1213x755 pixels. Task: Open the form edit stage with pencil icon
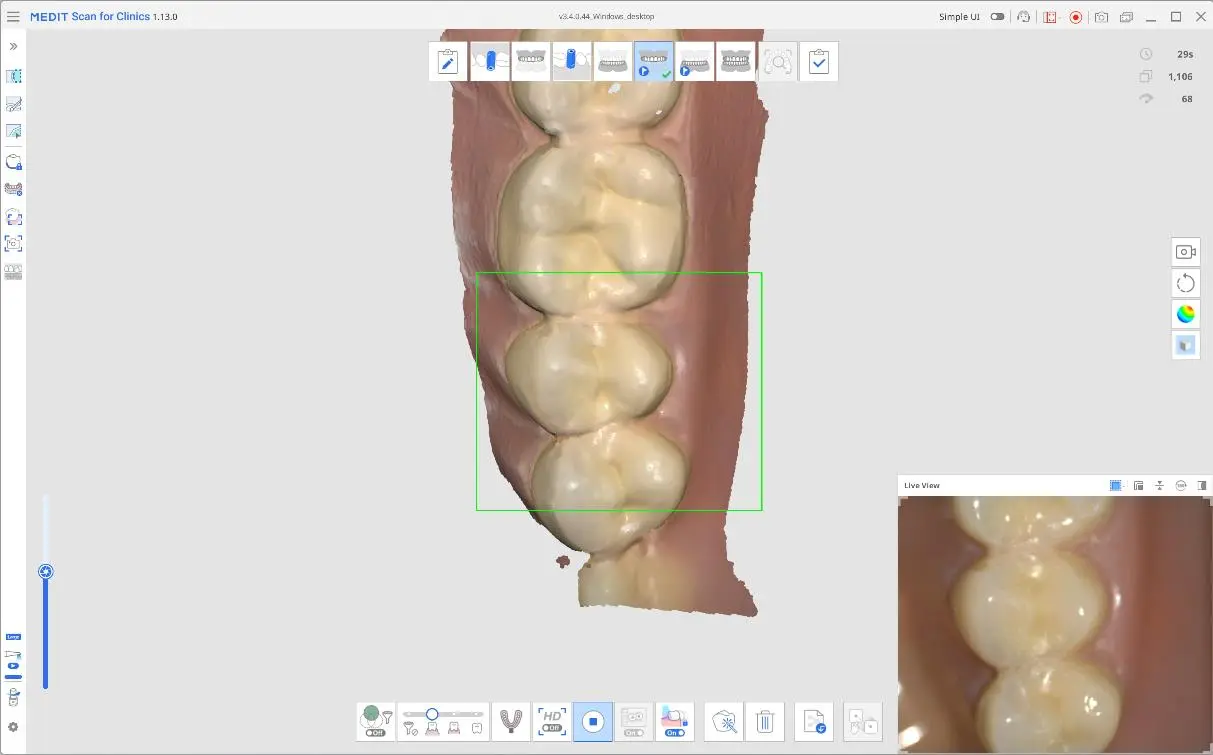pos(448,62)
